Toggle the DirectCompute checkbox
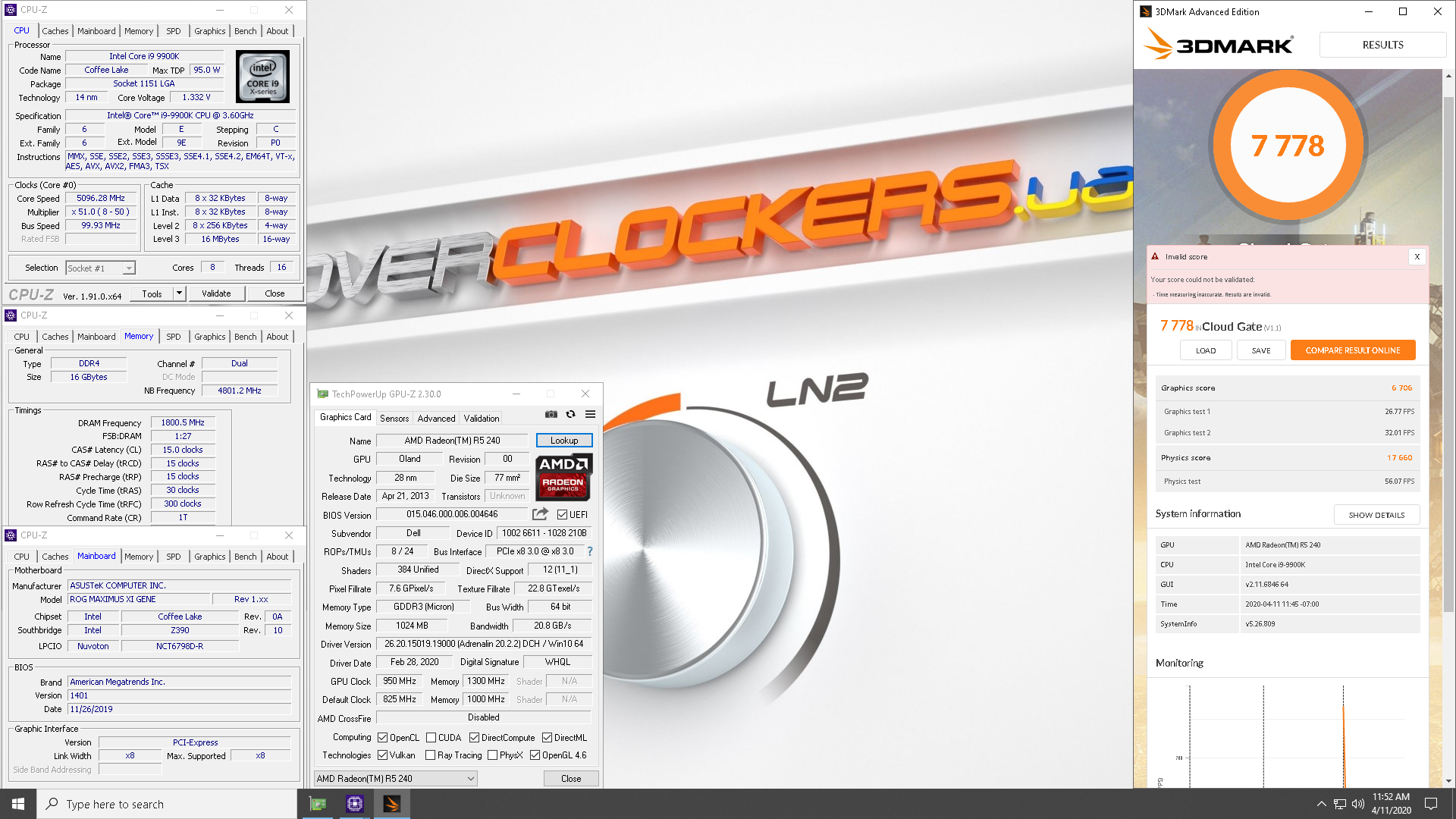 [474, 738]
